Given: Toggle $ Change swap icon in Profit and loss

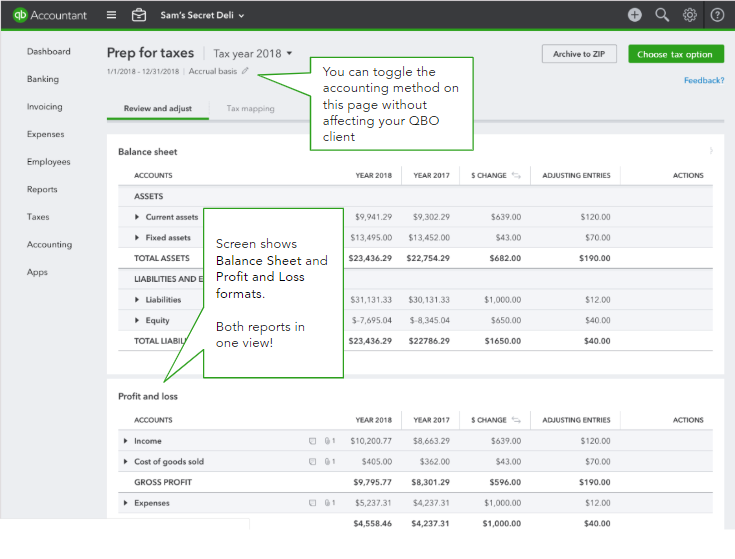Looking at the screenshot, I should coord(516,420).
